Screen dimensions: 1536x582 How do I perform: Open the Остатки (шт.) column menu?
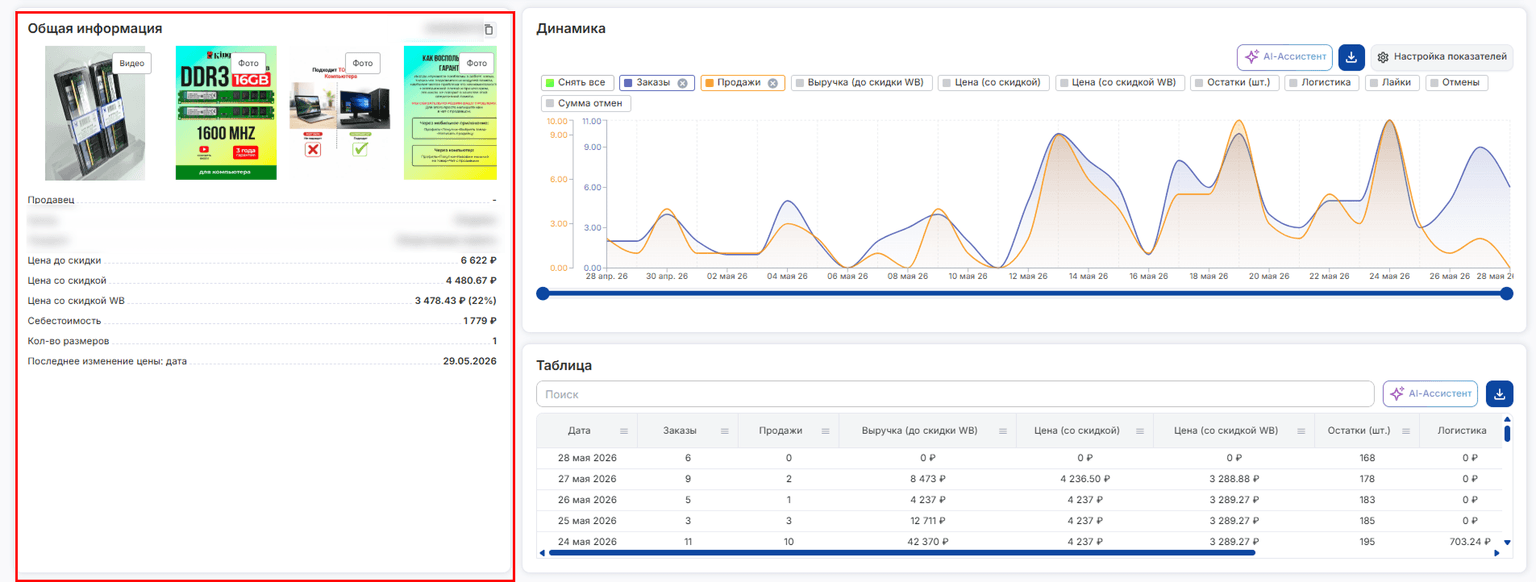point(1404,431)
